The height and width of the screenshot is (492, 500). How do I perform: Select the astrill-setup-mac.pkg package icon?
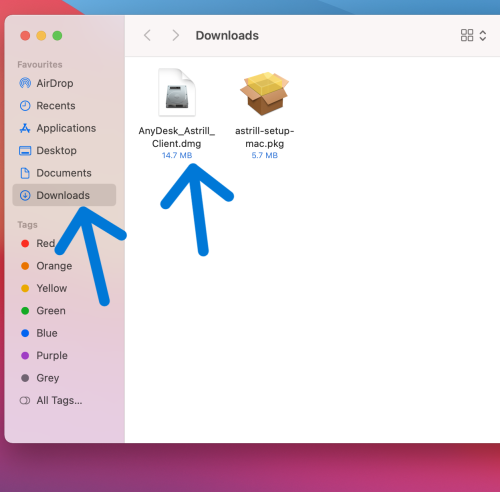click(264, 93)
